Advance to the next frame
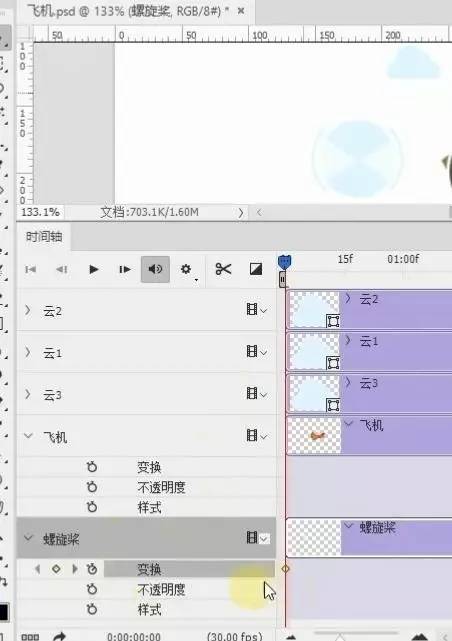The height and width of the screenshot is (641, 452). pyautogui.click(x=125, y=269)
